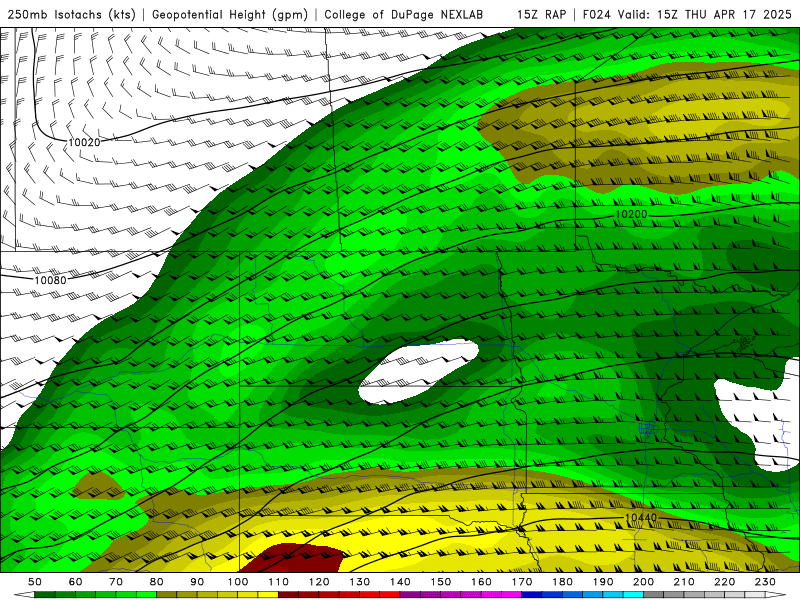Click the "College of DuPage NEXLAB" label
Viewport: 800px width, 600px height.
[403, 14]
